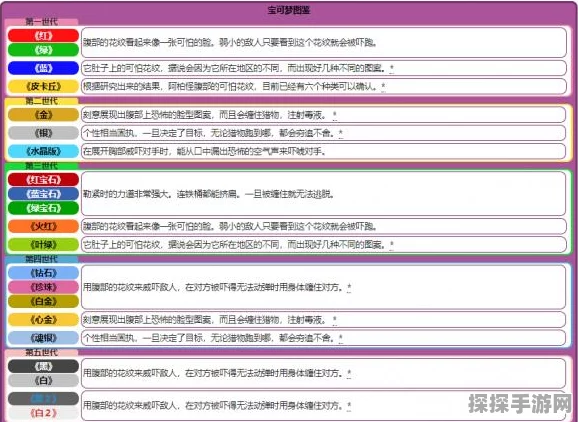The image size is (578, 422).
Task: Click the 《魂银》 entry text '个性相当固执'
Action: click(109, 338)
